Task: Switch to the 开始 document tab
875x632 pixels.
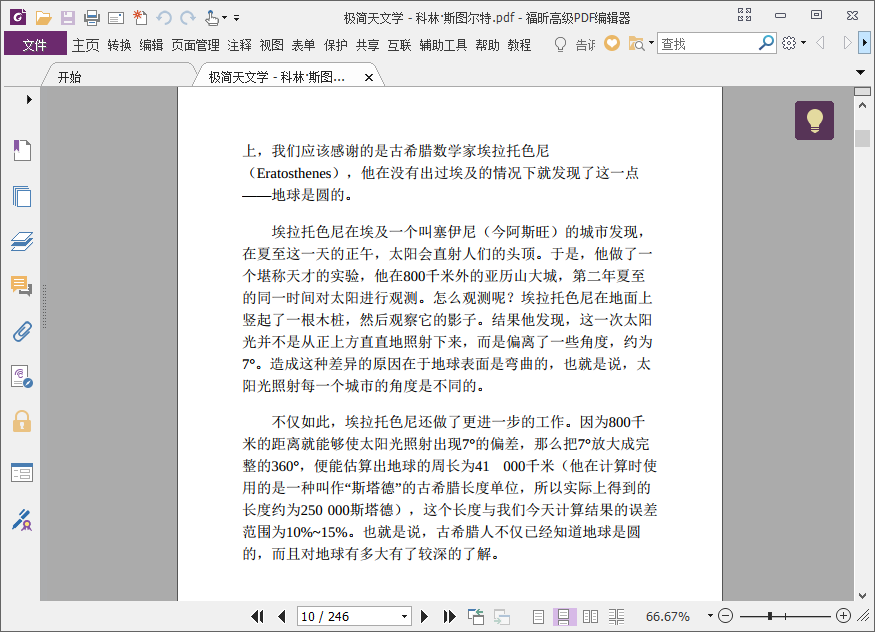Action: [70, 77]
